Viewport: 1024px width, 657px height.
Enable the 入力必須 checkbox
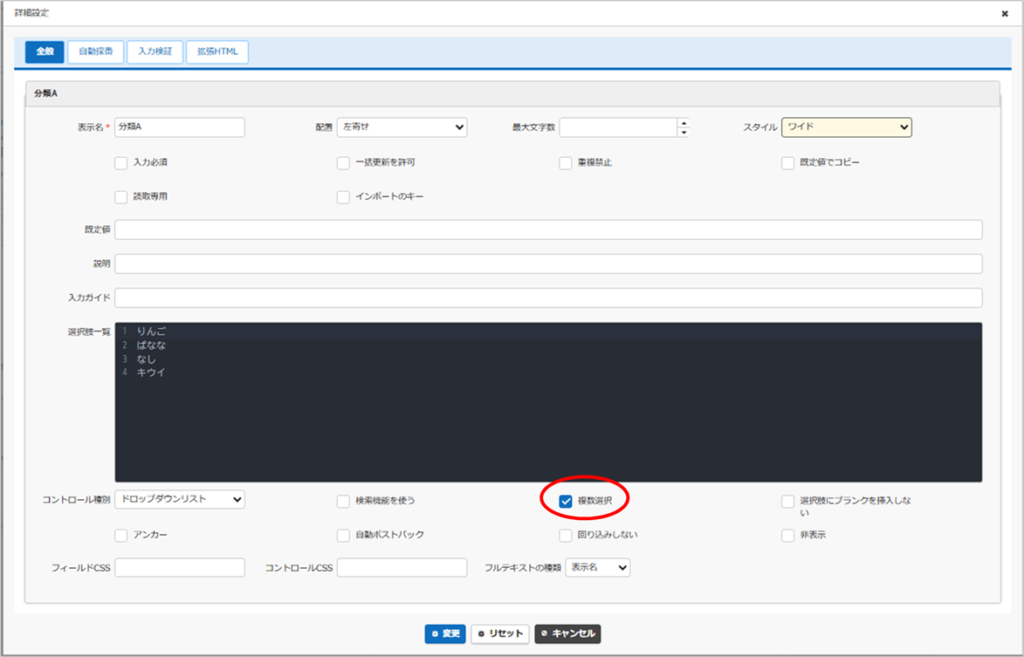coord(121,162)
